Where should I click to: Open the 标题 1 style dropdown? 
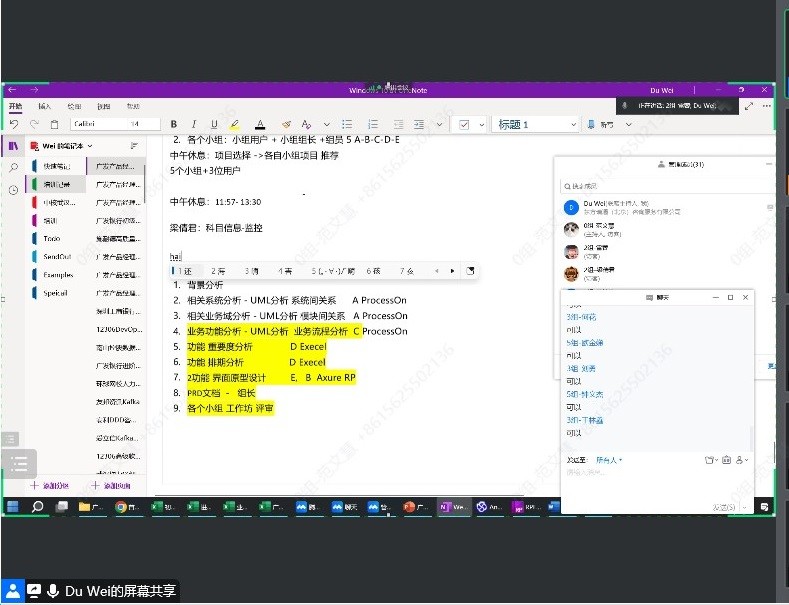[x=535, y=124]
